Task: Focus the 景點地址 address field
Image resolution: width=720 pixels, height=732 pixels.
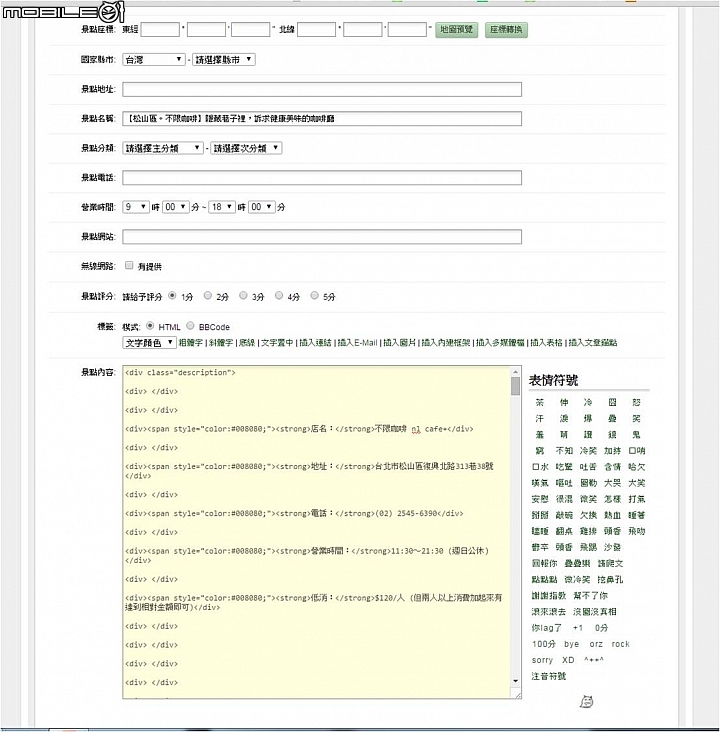Action: [x=322, y=89]
